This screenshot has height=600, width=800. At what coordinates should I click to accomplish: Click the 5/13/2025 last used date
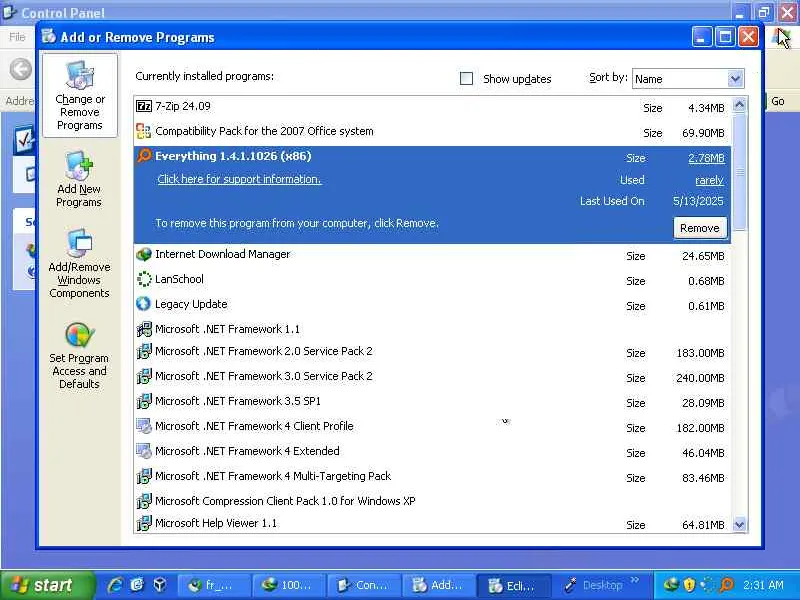(698, 201)
